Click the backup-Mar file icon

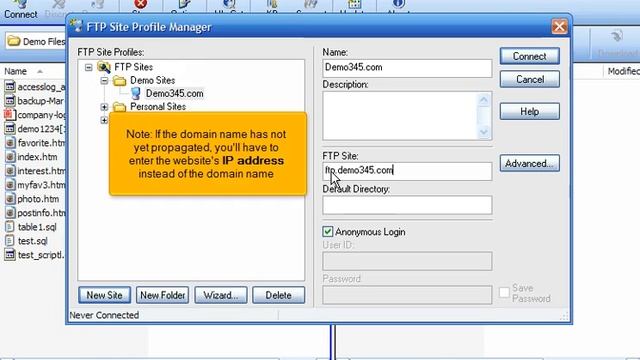point(10,100)
